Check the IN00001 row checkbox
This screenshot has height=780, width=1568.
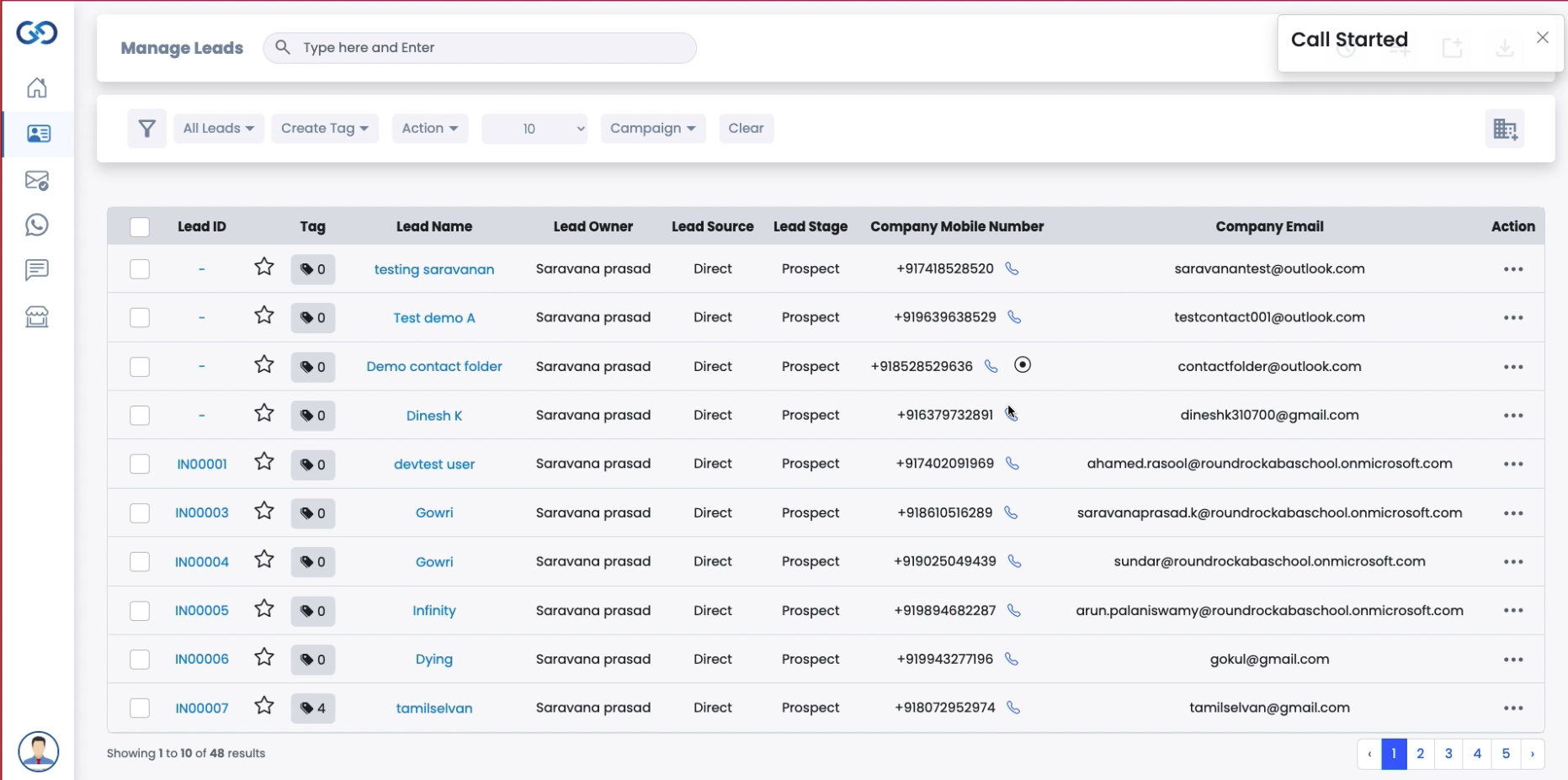tap(140, 464)
